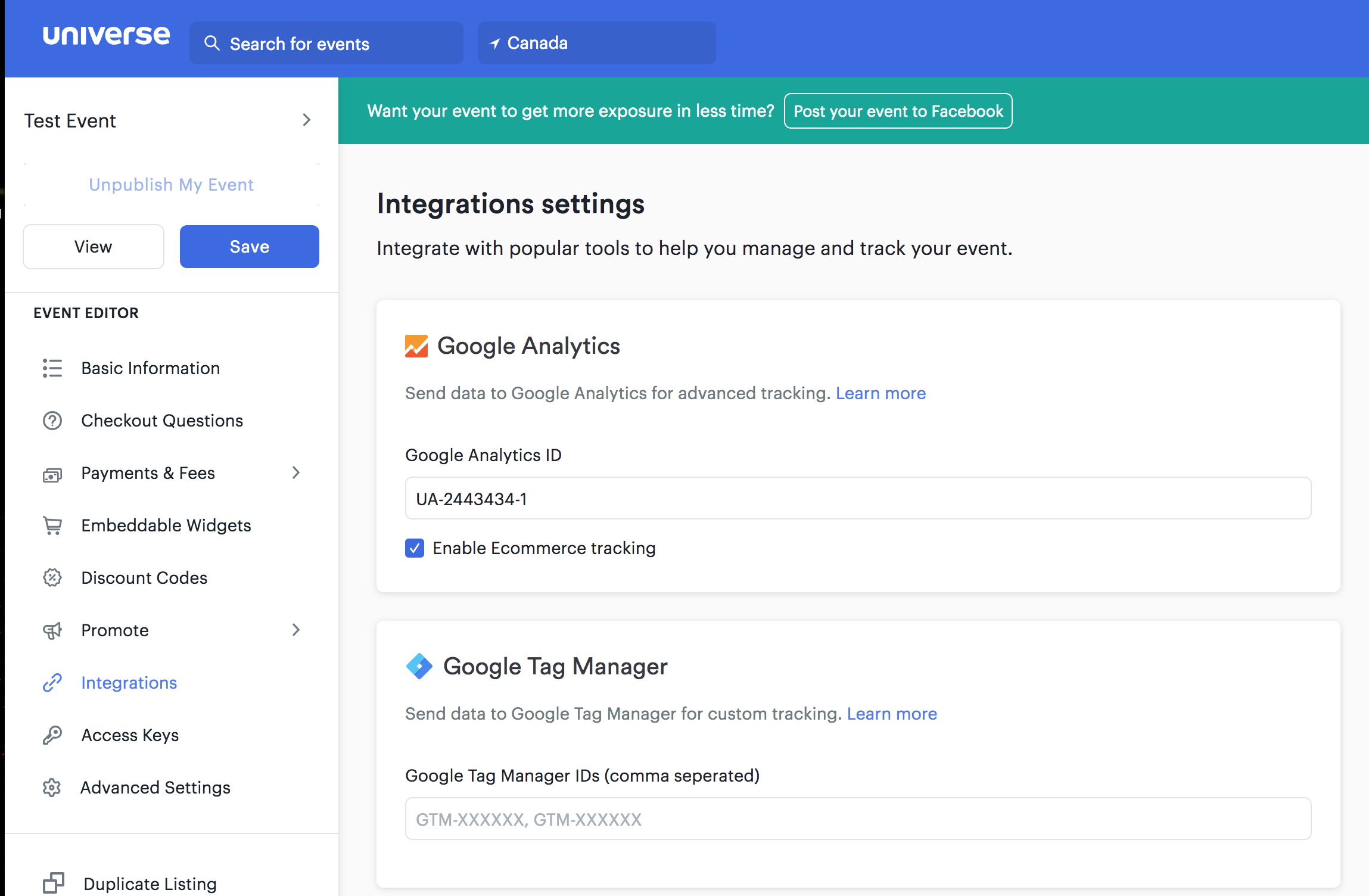Click the Google Analytics ID label
1369x896 pixels.
(x=483, y=455)
